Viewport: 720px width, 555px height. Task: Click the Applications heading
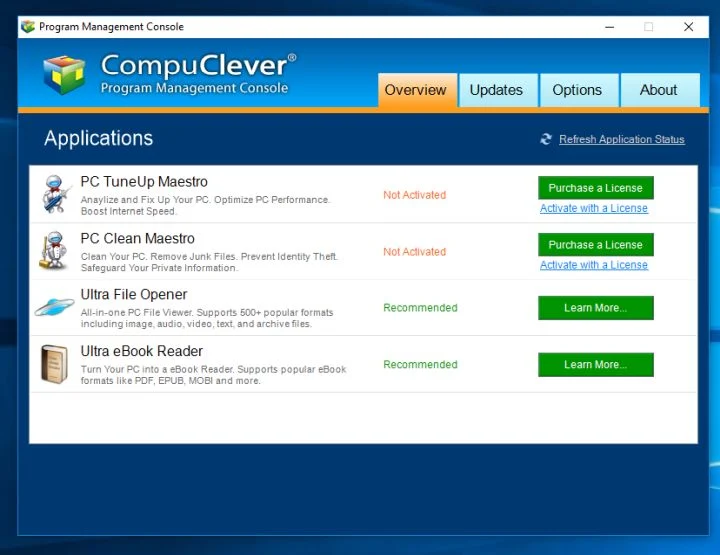point(99,139)
